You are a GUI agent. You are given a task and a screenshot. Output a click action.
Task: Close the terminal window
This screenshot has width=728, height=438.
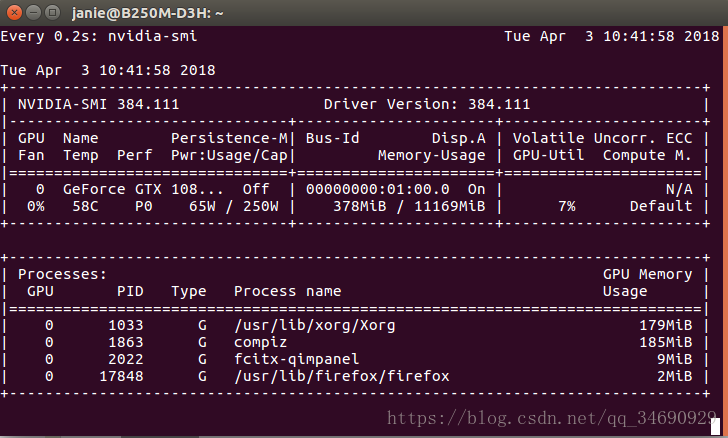coord(14,13)
